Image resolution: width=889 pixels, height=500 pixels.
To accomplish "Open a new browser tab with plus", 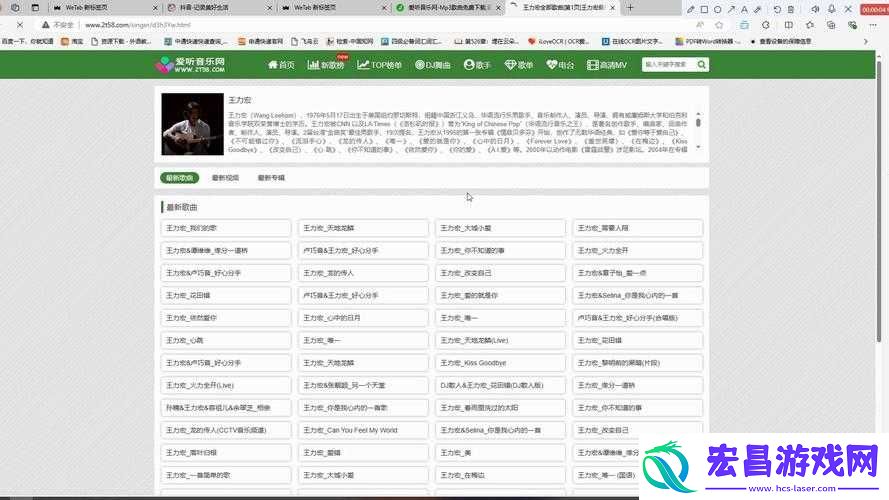I will click(630, 7).
